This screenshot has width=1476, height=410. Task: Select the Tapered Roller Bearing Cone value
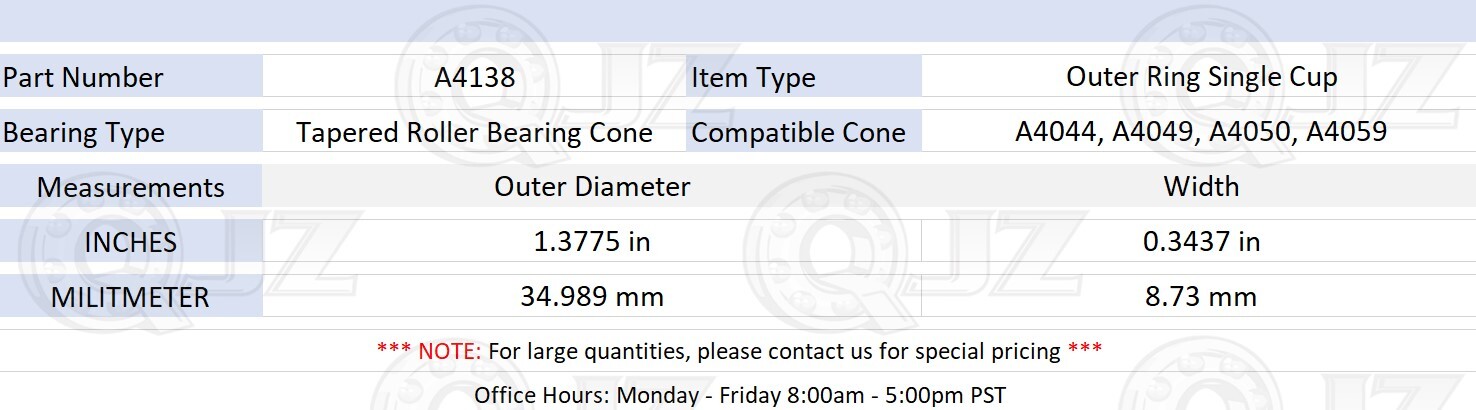(474, 133)
